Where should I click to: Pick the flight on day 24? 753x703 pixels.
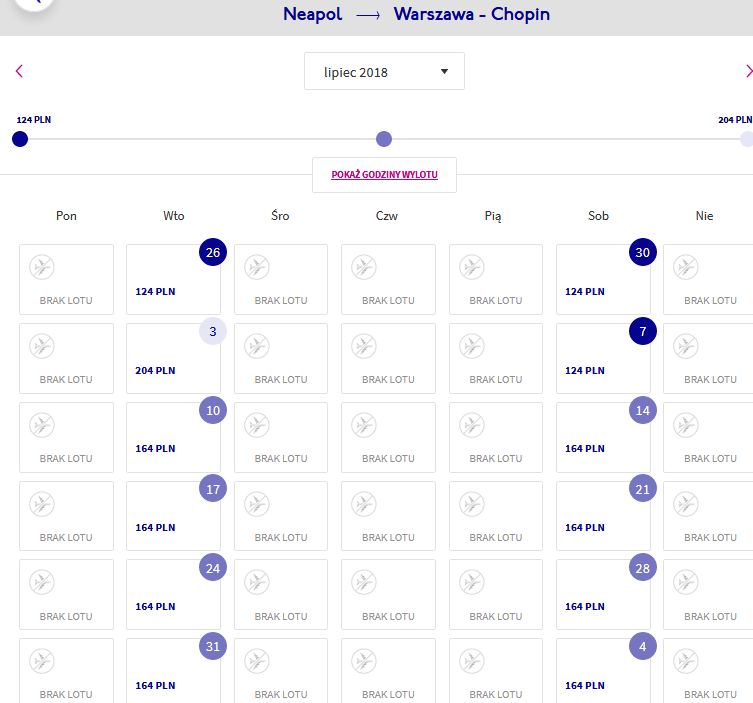click(173, 594)
